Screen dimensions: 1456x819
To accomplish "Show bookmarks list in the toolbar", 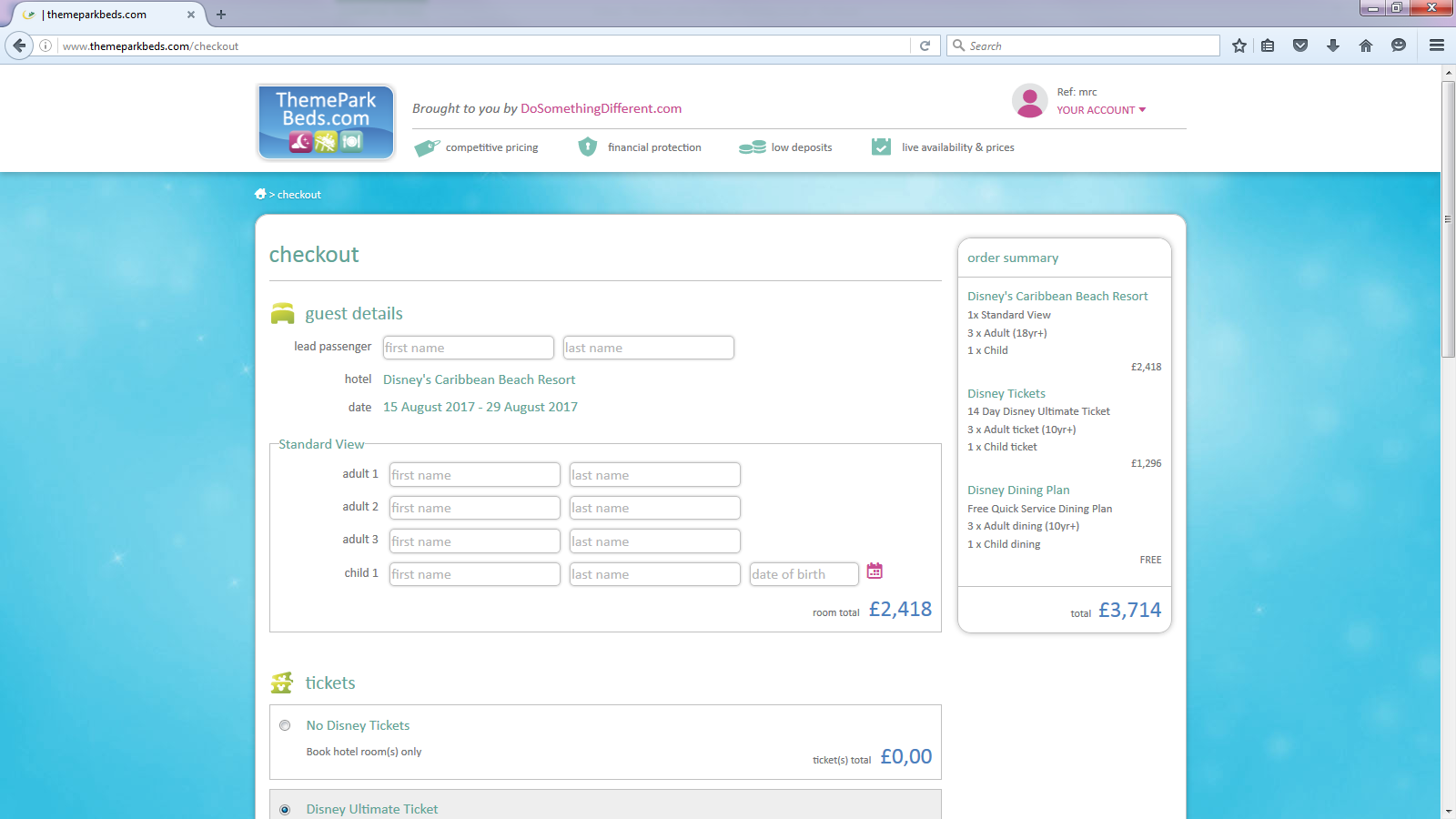I will pos(1268,45).
